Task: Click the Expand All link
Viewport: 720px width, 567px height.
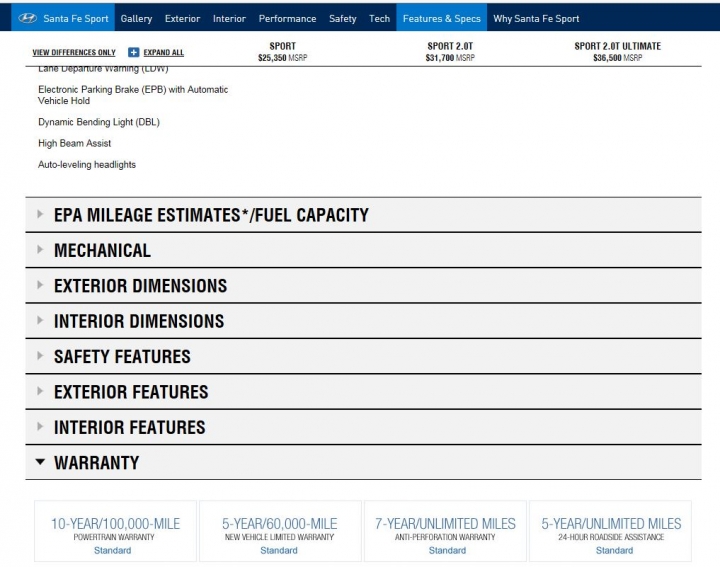Action: click(163, 52)
